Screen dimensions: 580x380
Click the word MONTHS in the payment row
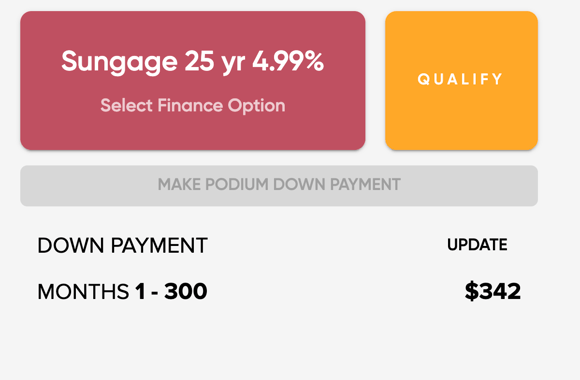click(x=83, y=292)
